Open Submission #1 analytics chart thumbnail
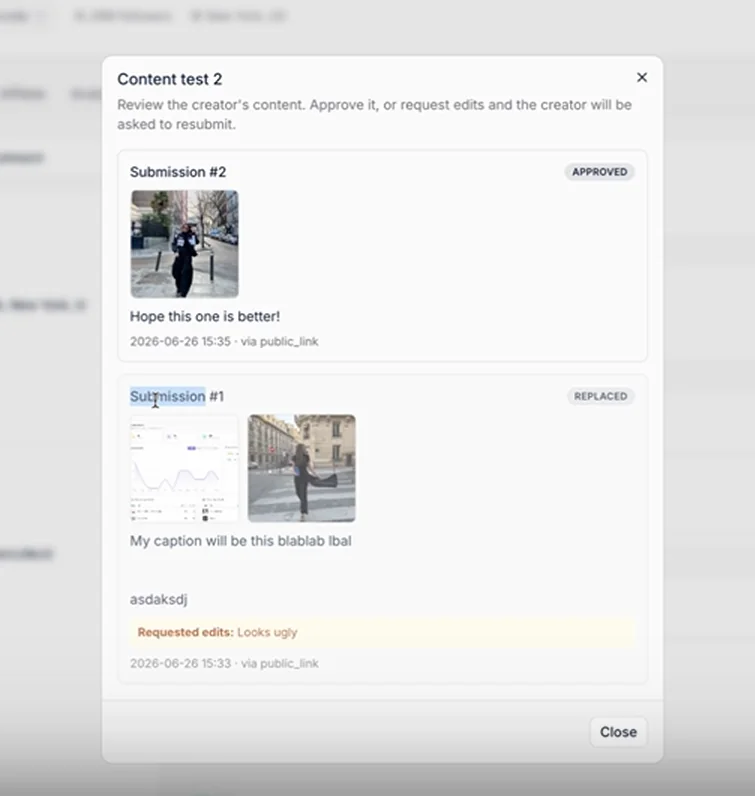Screen dimensions: 755x796 click(x=184, y=468)
